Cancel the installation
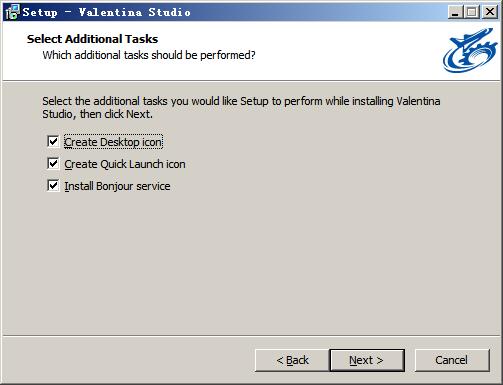The height and width of the screenshot is (385, 503). pos(452,360)
